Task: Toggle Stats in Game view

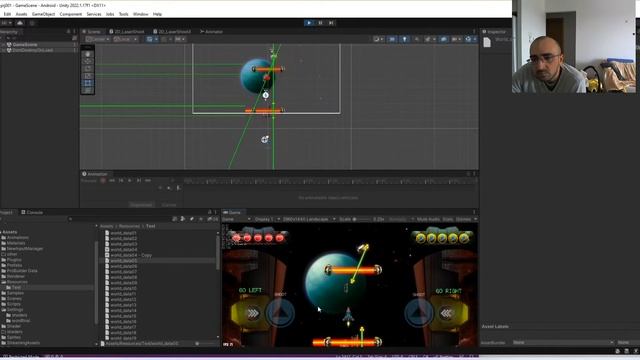Action: pos(448,219)
